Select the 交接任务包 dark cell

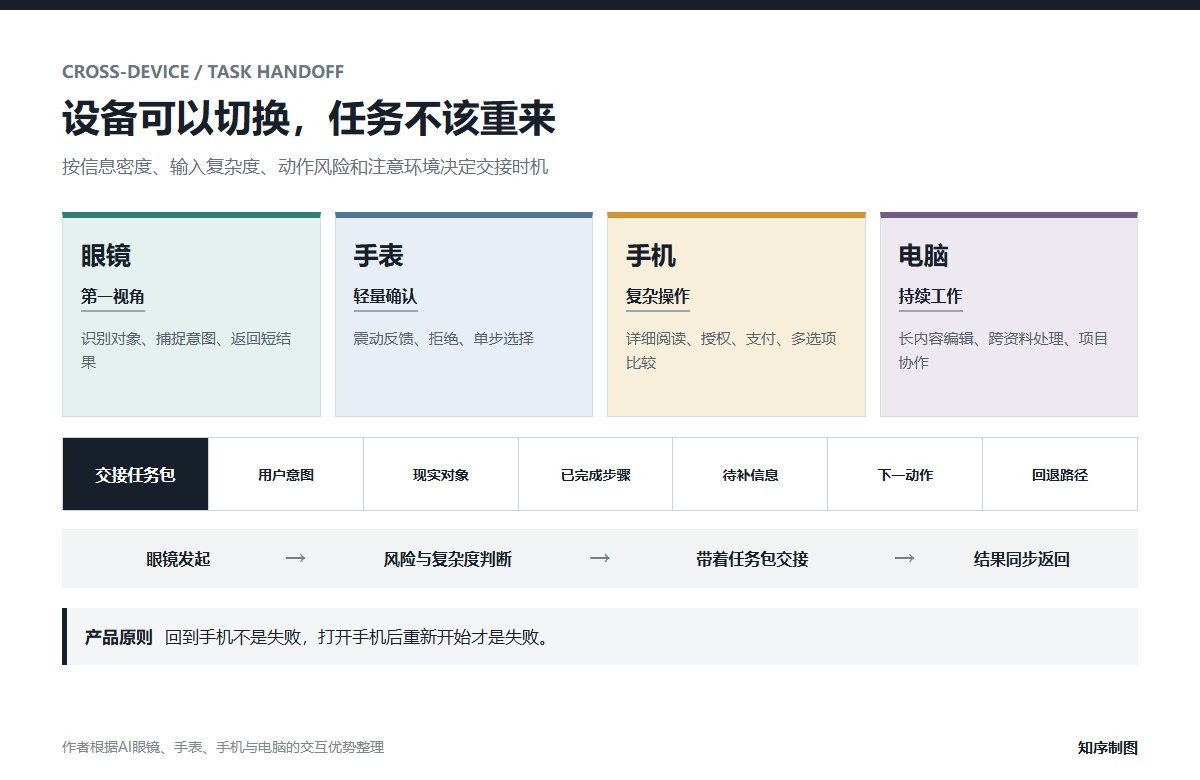coord(136,474)
